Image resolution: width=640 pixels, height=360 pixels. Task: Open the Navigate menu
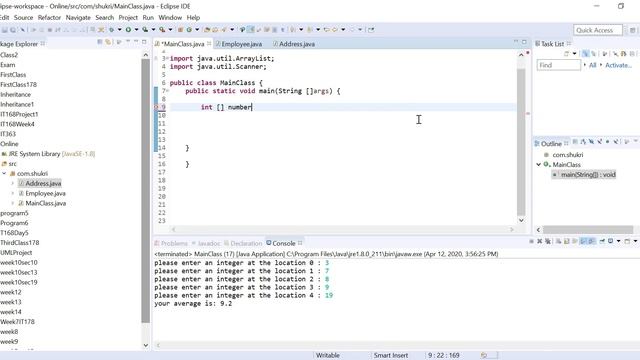coord(78,18)
